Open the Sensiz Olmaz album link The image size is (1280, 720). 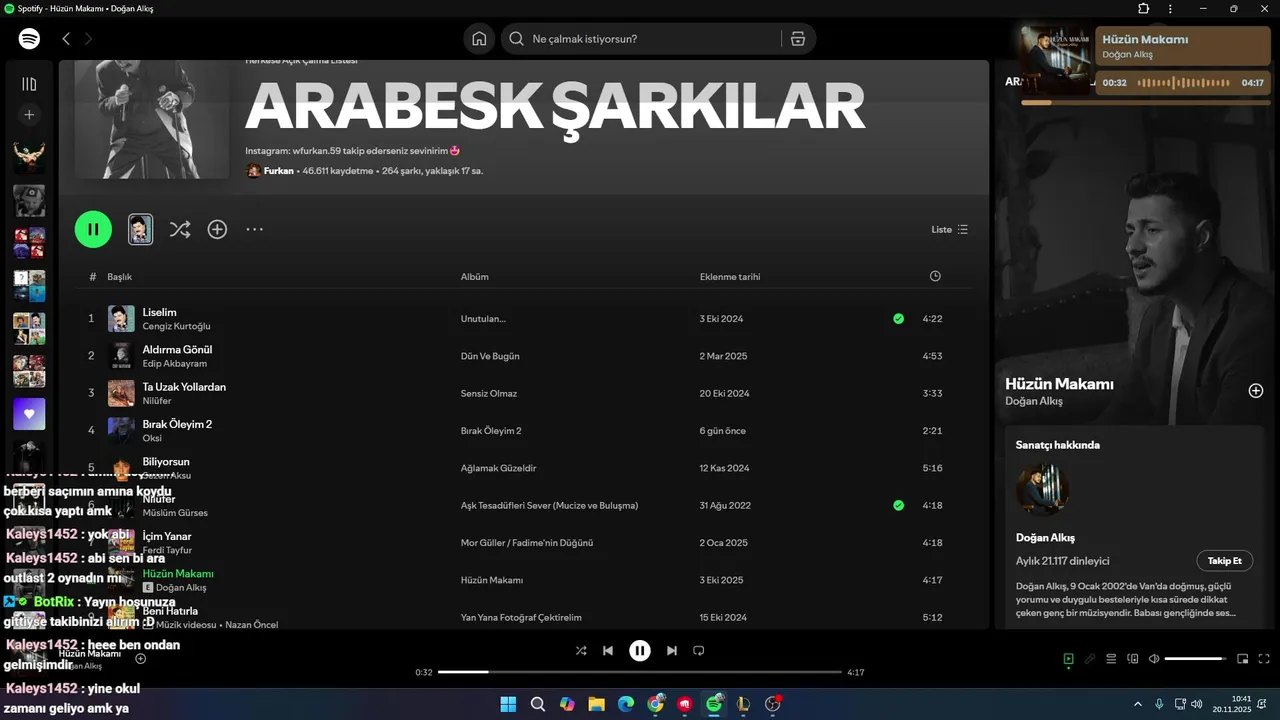point(489,394)
